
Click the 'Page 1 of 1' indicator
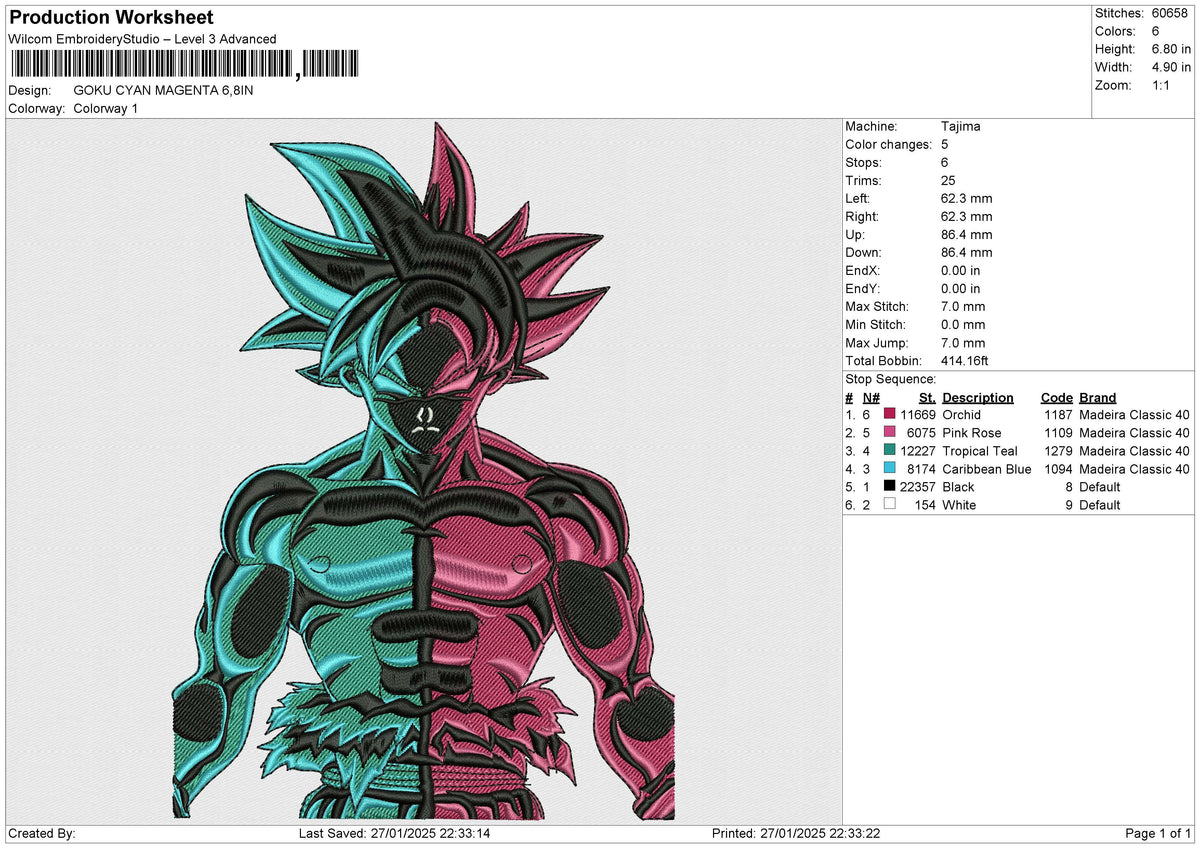click(x=1158, y=833)
